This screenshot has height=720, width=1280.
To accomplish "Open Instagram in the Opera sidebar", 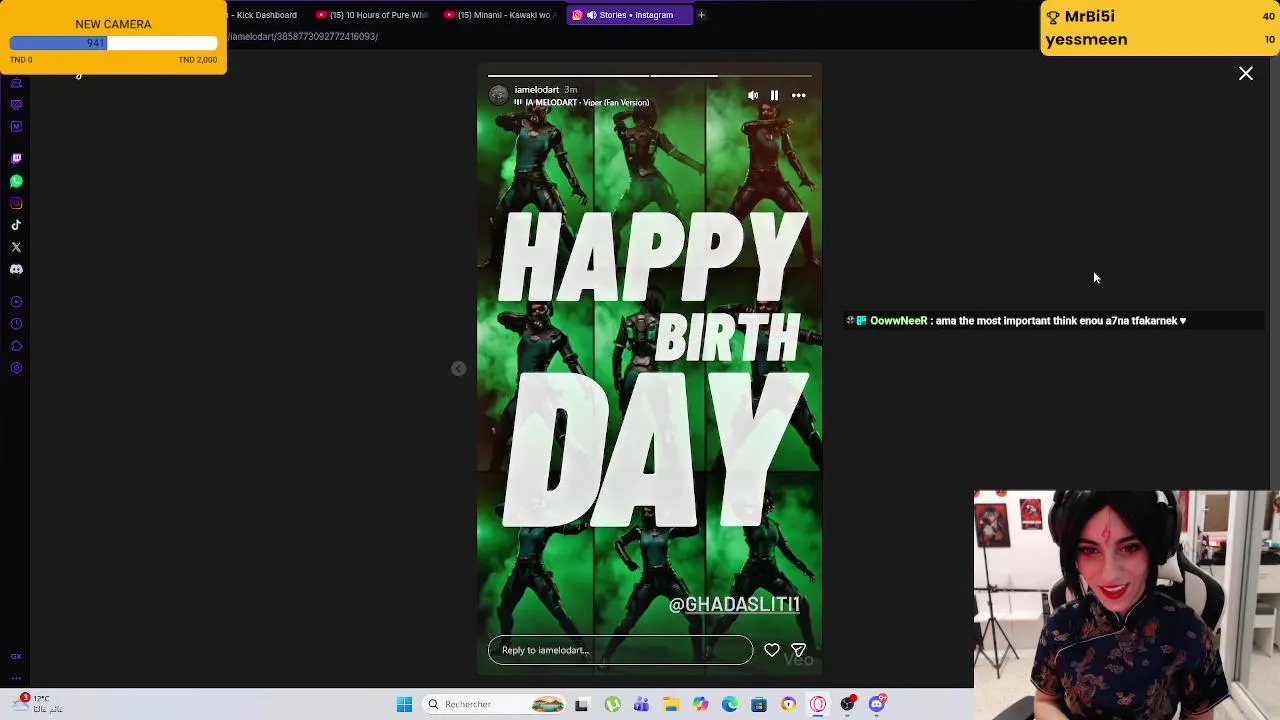I will tap(16, 203).
